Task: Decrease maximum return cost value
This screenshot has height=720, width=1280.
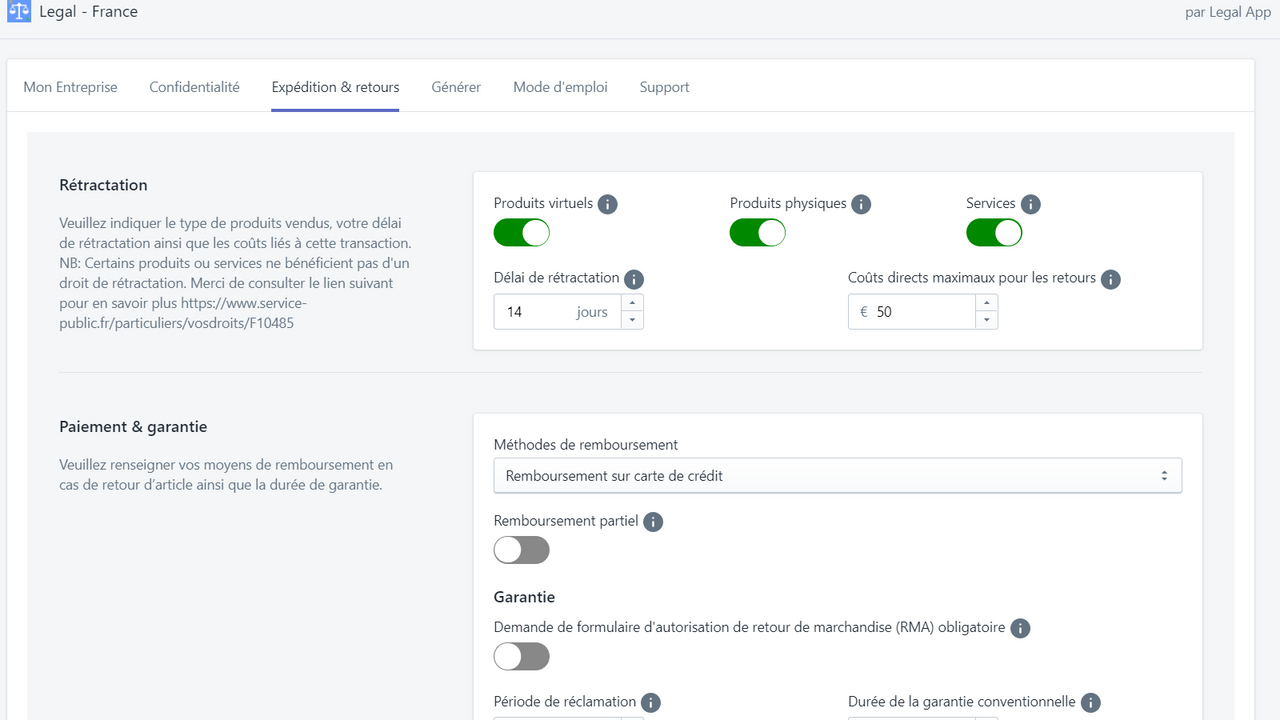Action: (x=987, y=321)
